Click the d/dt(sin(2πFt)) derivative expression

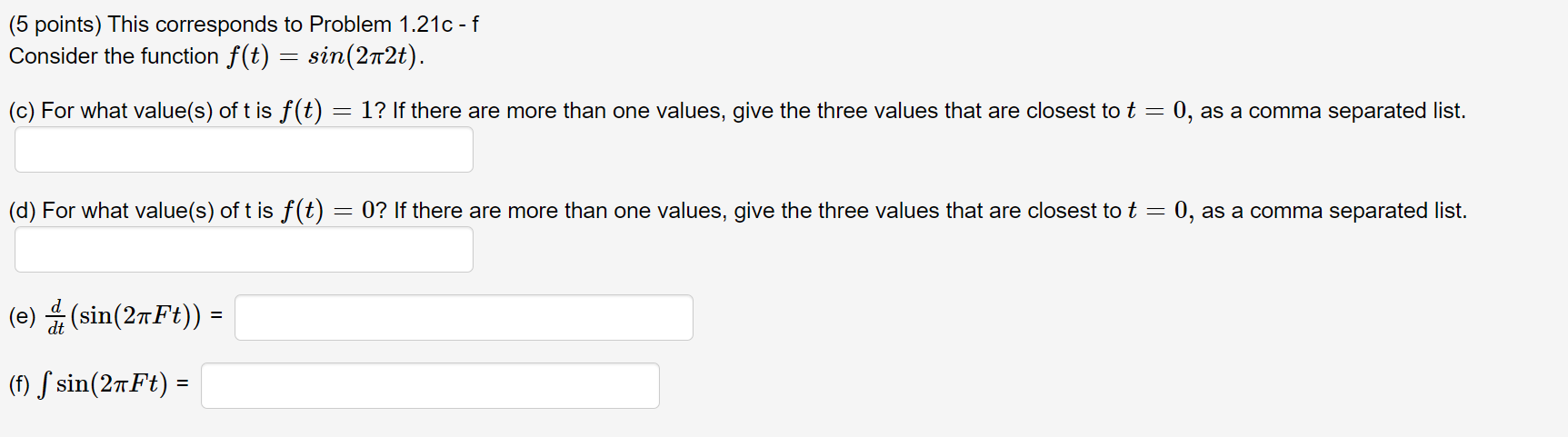(x=124, y=316)
